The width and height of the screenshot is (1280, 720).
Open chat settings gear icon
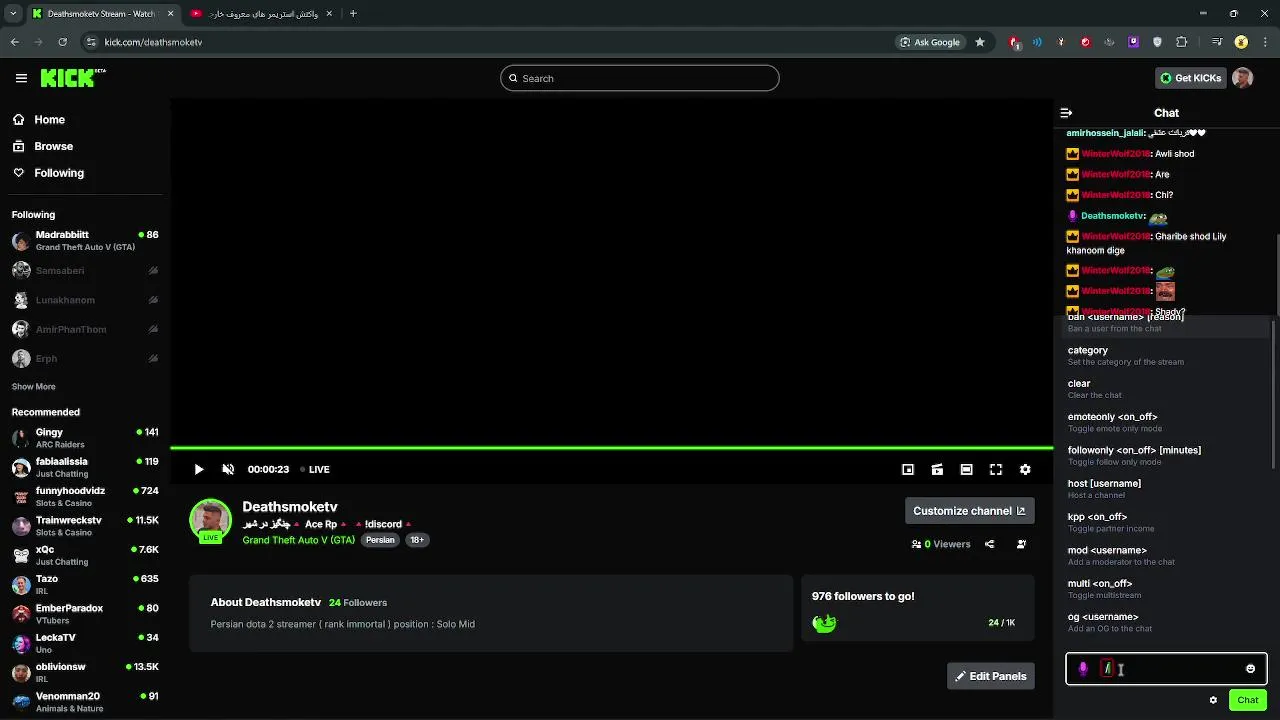[1213, 700]
